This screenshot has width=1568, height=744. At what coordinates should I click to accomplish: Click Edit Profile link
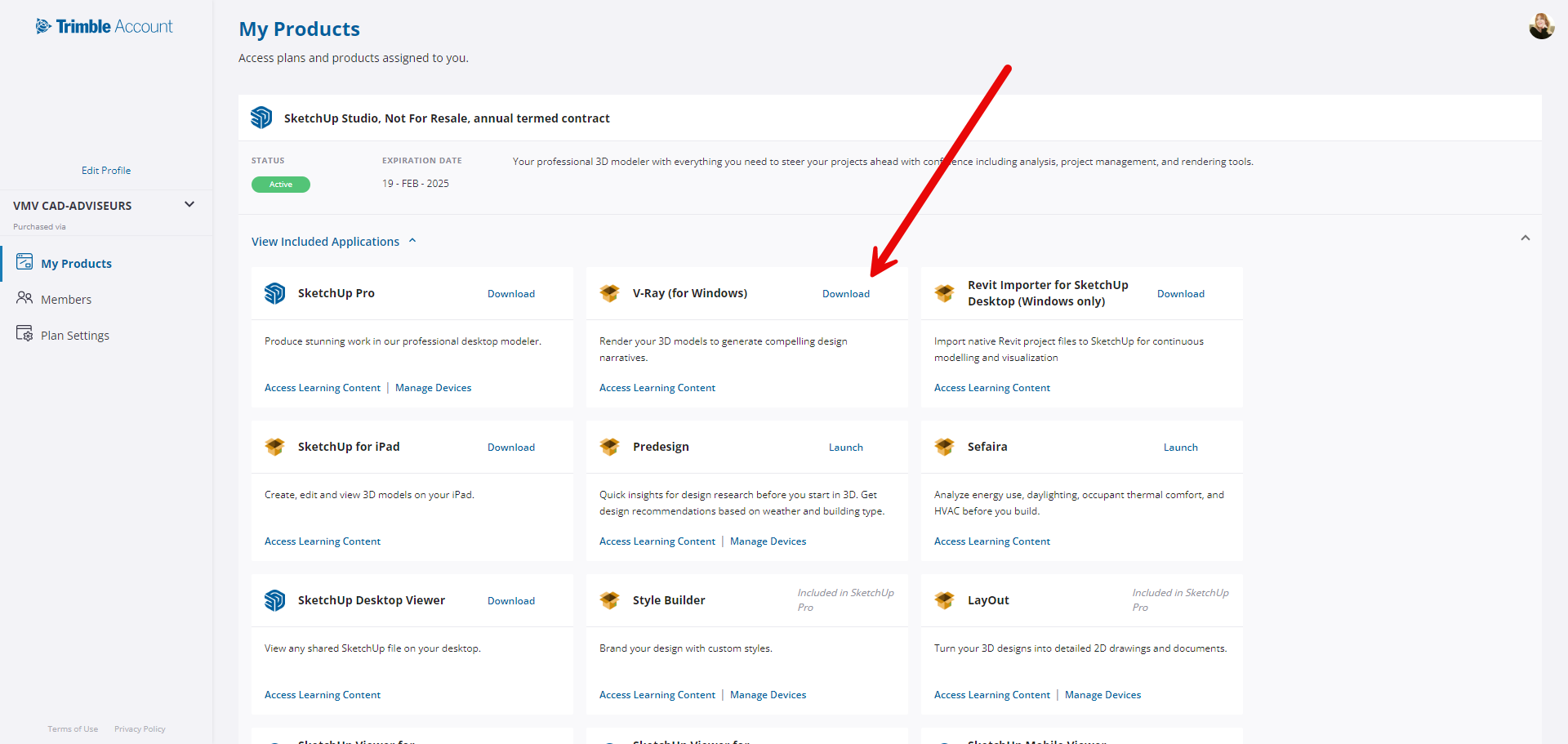[x=106, y=171]
